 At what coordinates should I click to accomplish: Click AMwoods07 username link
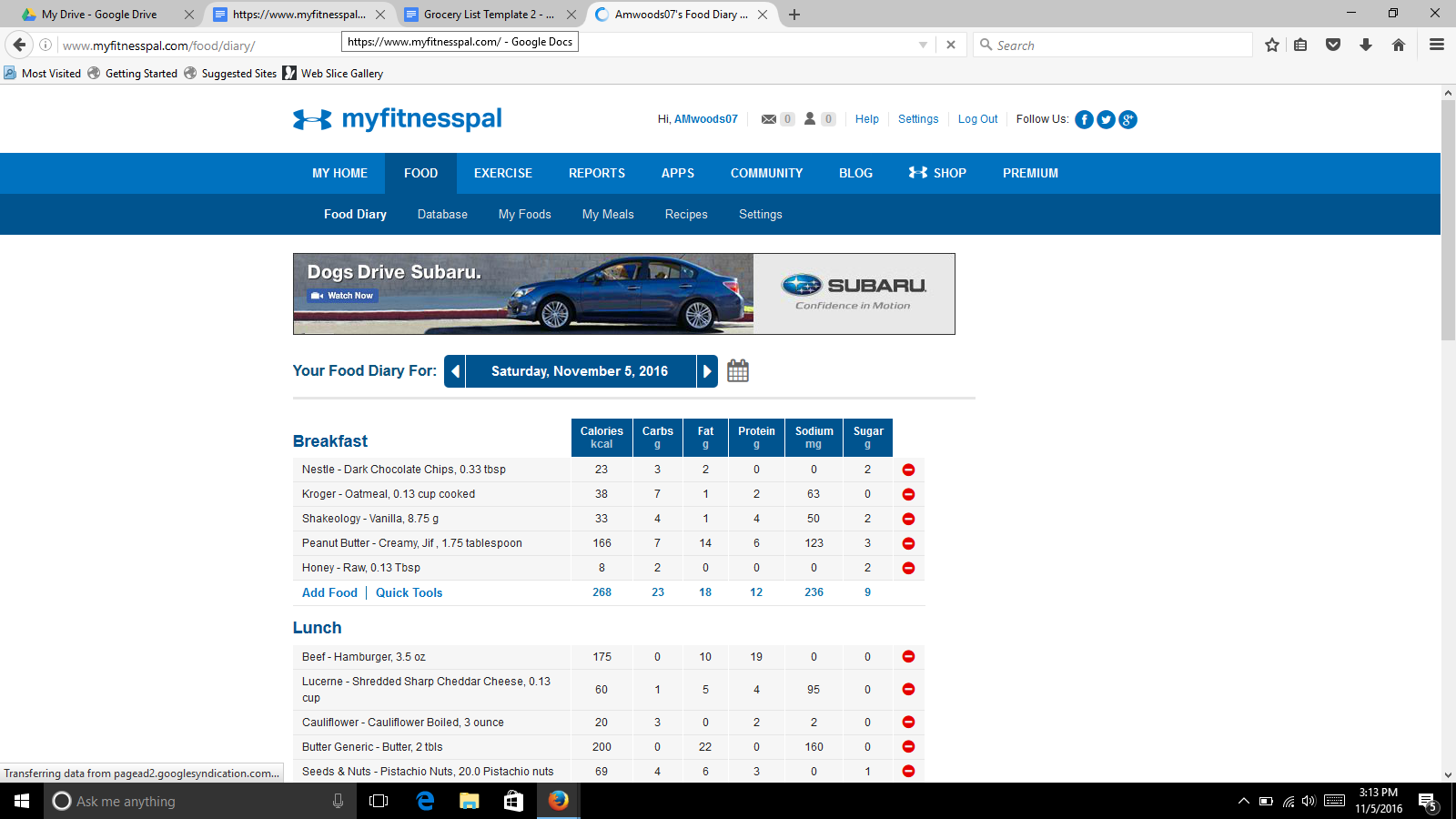pyautogui.click(x=706, y=119)
